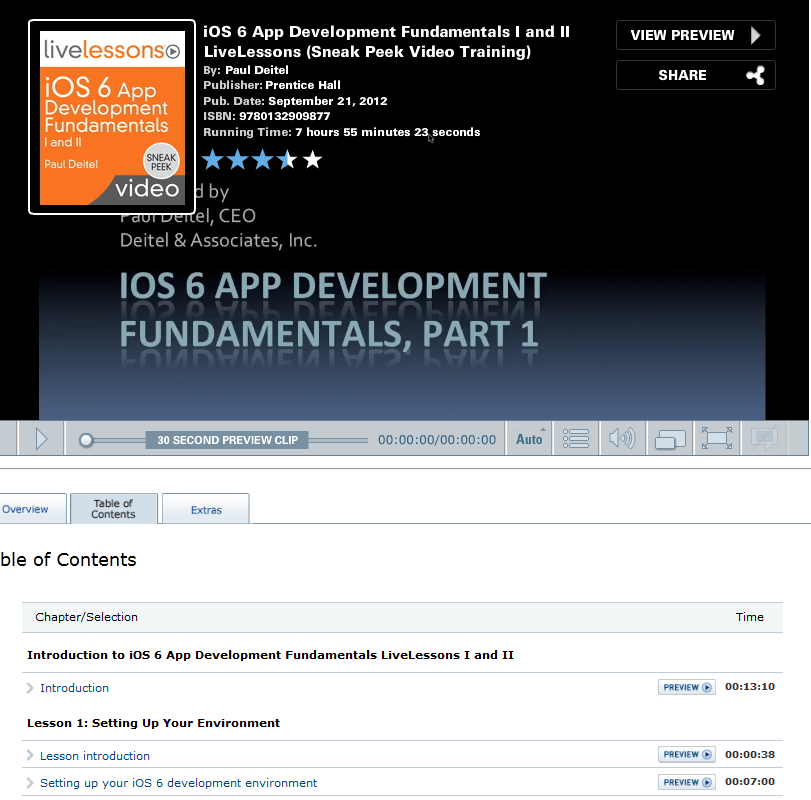Click the Lesson 1: Setting Up Your Environment heading
The image size is (811, 800).
(x=154, y=723)
